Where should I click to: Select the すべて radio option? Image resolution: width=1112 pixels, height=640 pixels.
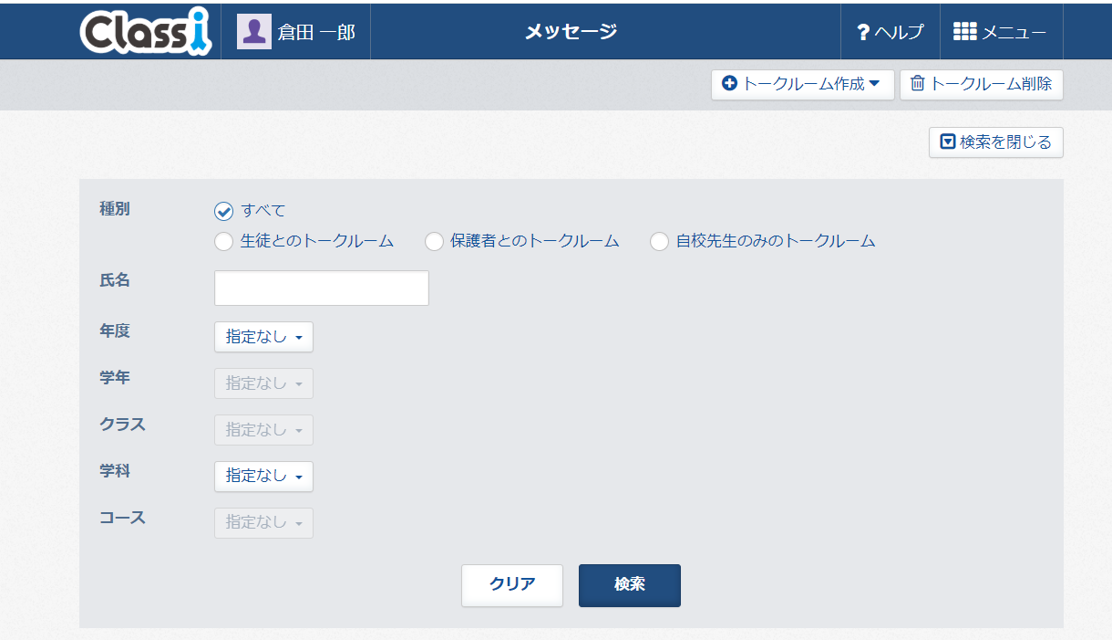223,211
